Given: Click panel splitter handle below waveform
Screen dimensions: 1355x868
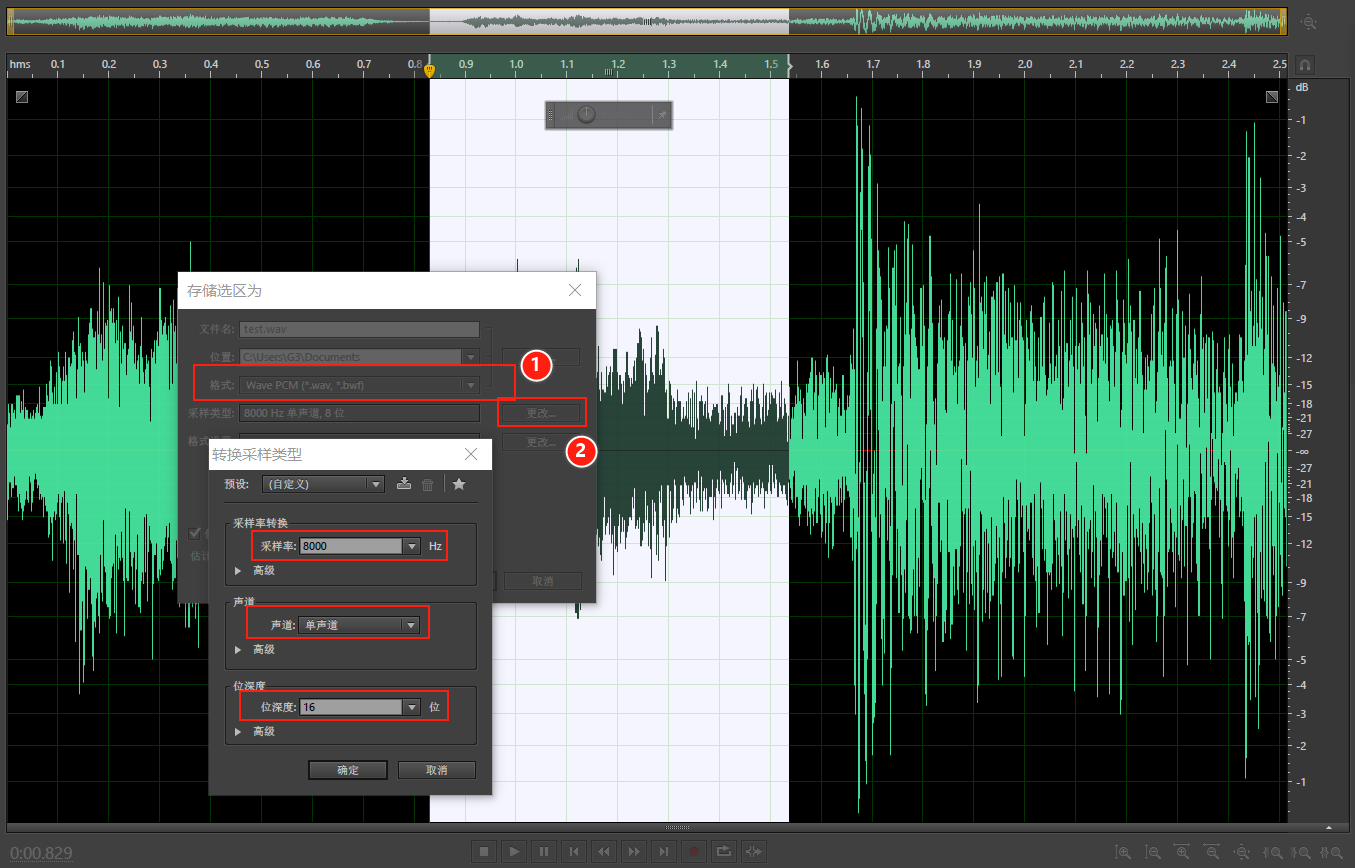Looking at the screenshot, I should [x=677, y=828].
